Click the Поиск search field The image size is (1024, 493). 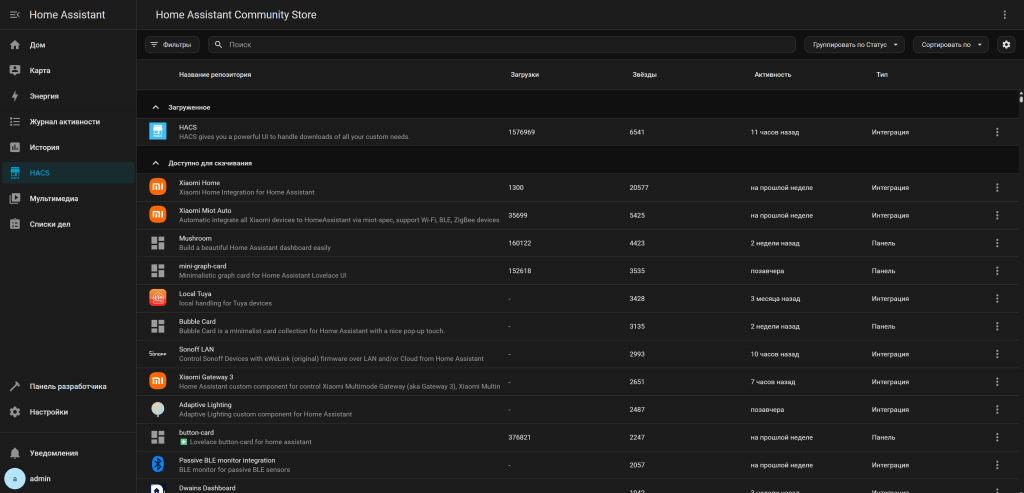click(502, 44)
